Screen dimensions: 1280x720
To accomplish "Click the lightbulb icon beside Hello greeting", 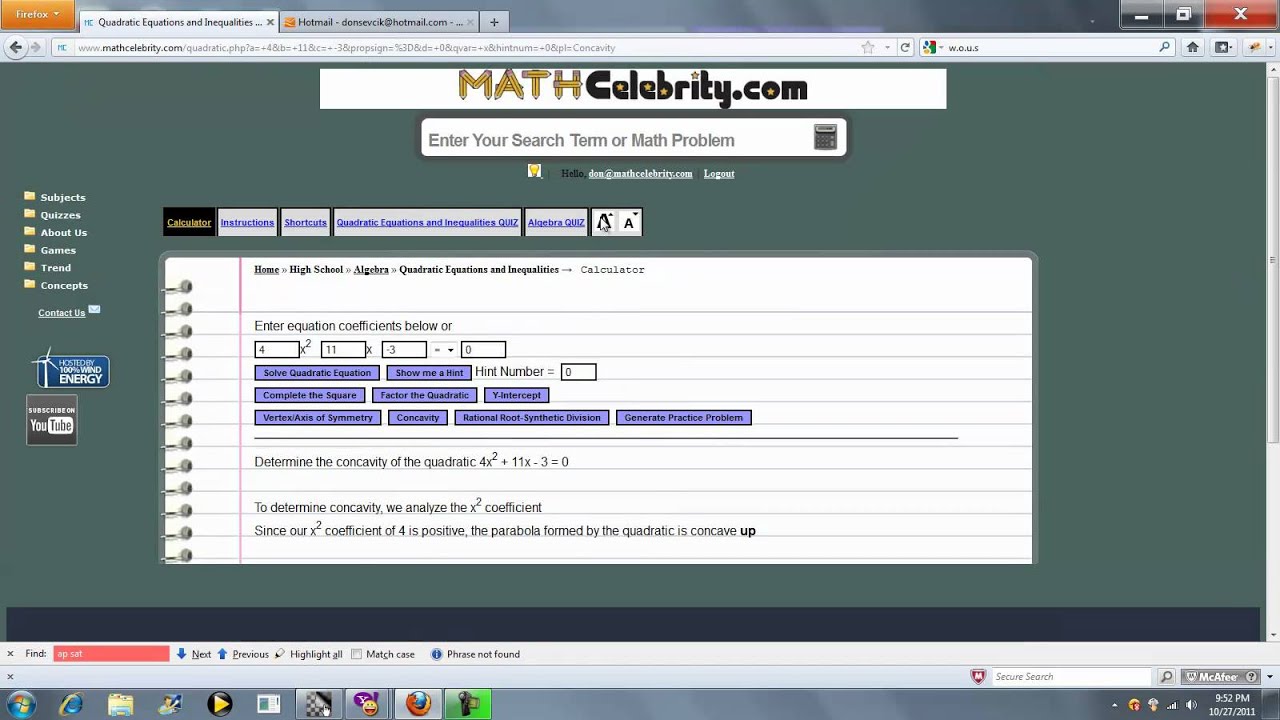I will coord(534,171).
